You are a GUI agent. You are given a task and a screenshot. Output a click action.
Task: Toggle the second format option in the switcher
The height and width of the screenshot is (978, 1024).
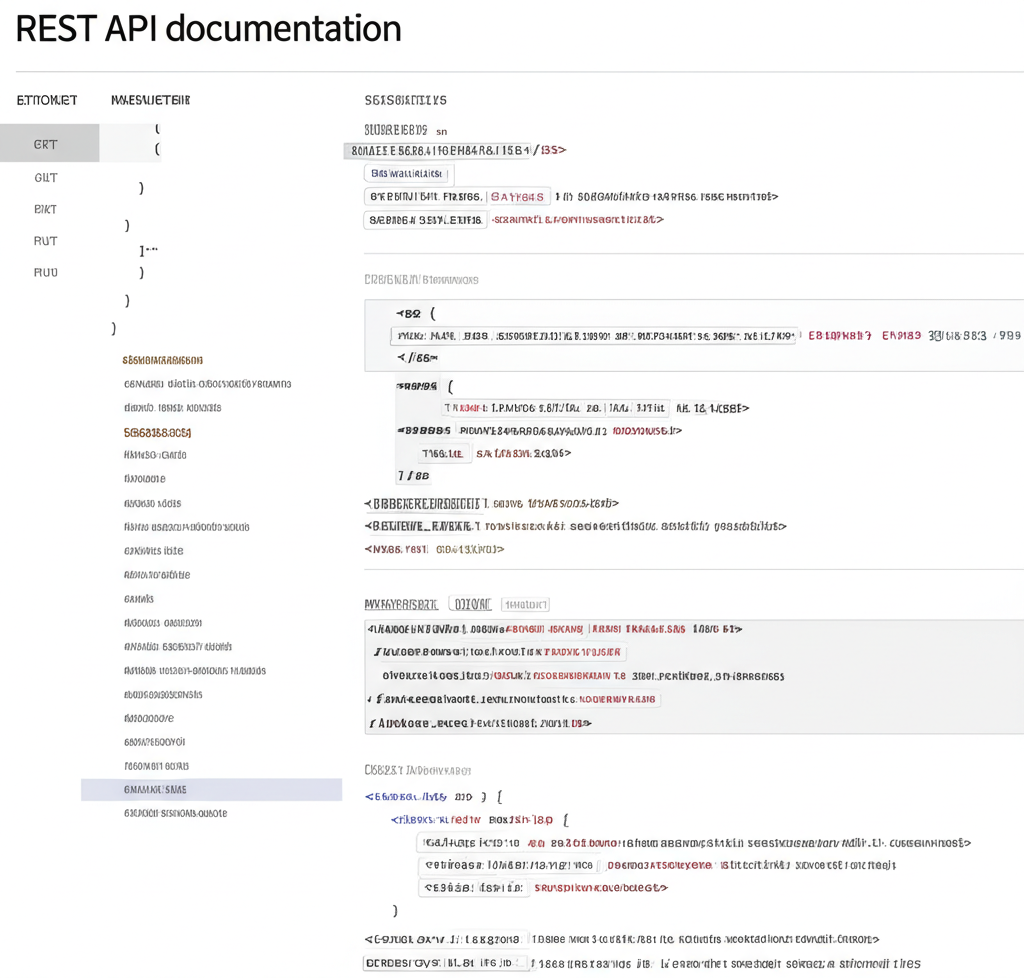pos(524,604)
